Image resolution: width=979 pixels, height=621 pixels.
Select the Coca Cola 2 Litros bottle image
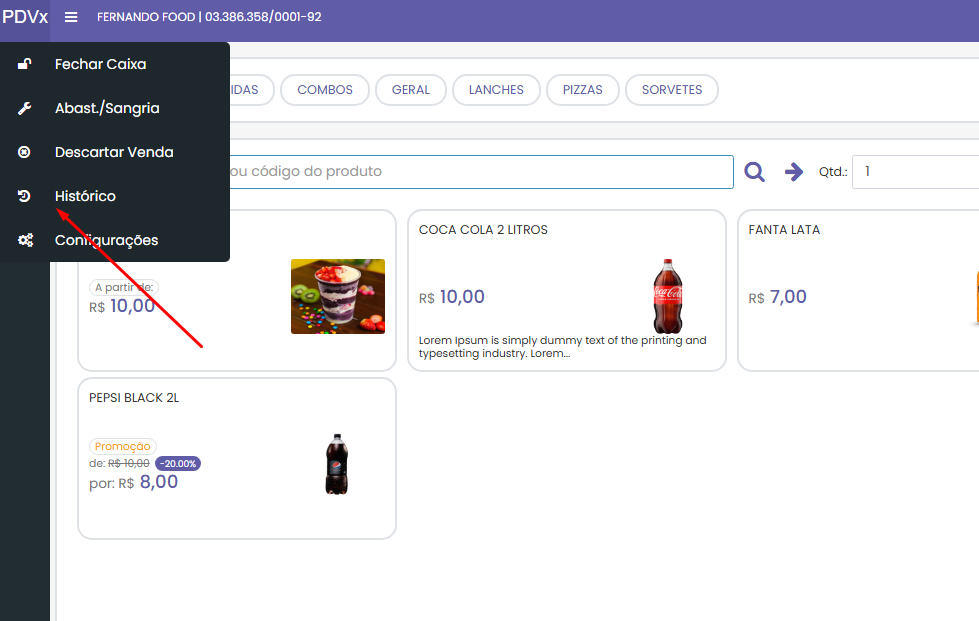[x=667, y=296]
